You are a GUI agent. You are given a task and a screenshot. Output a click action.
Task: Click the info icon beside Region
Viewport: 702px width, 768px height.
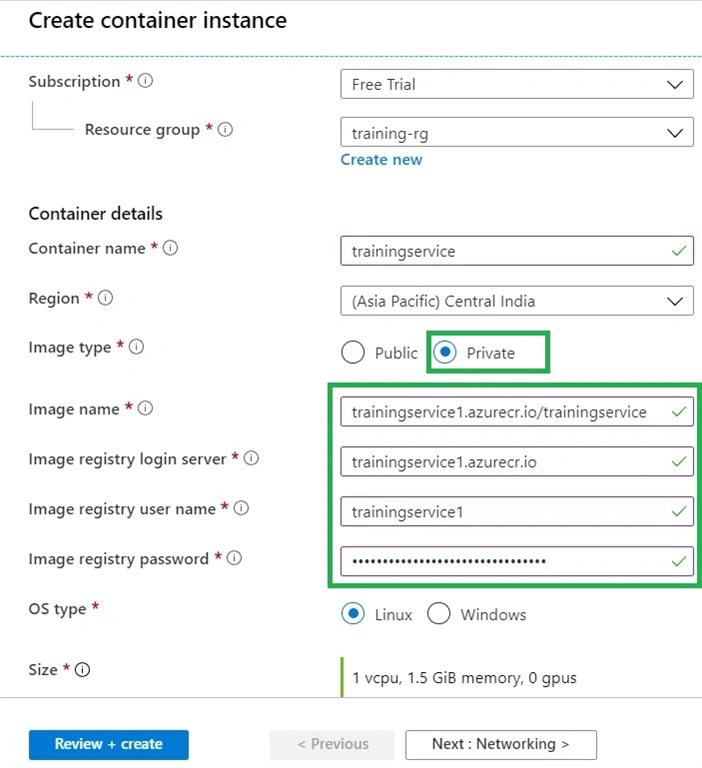coord(105,297)
